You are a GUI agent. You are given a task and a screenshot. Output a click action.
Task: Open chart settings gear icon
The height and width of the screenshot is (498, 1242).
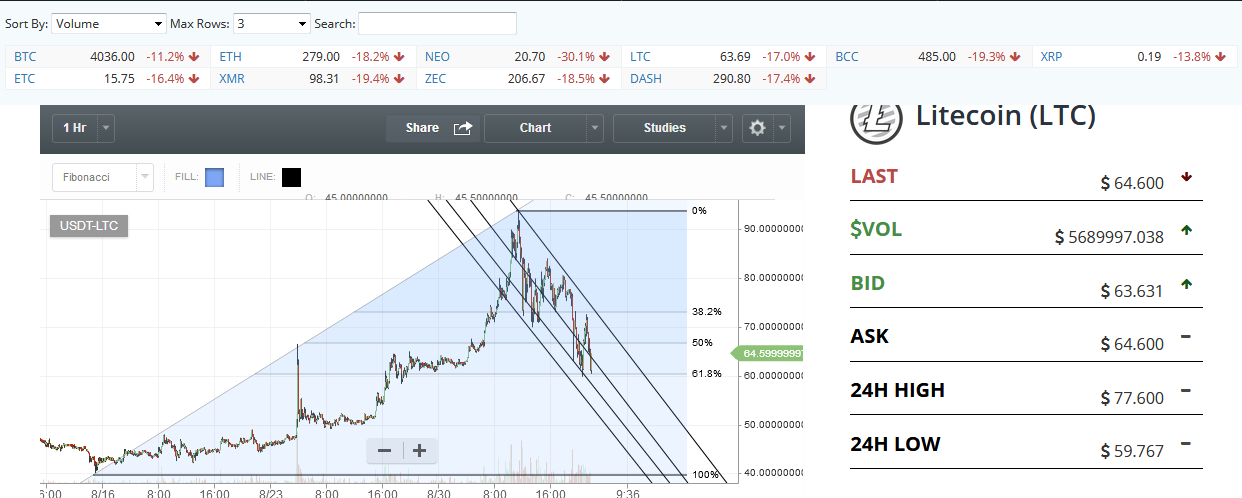(x=757, y=128)
